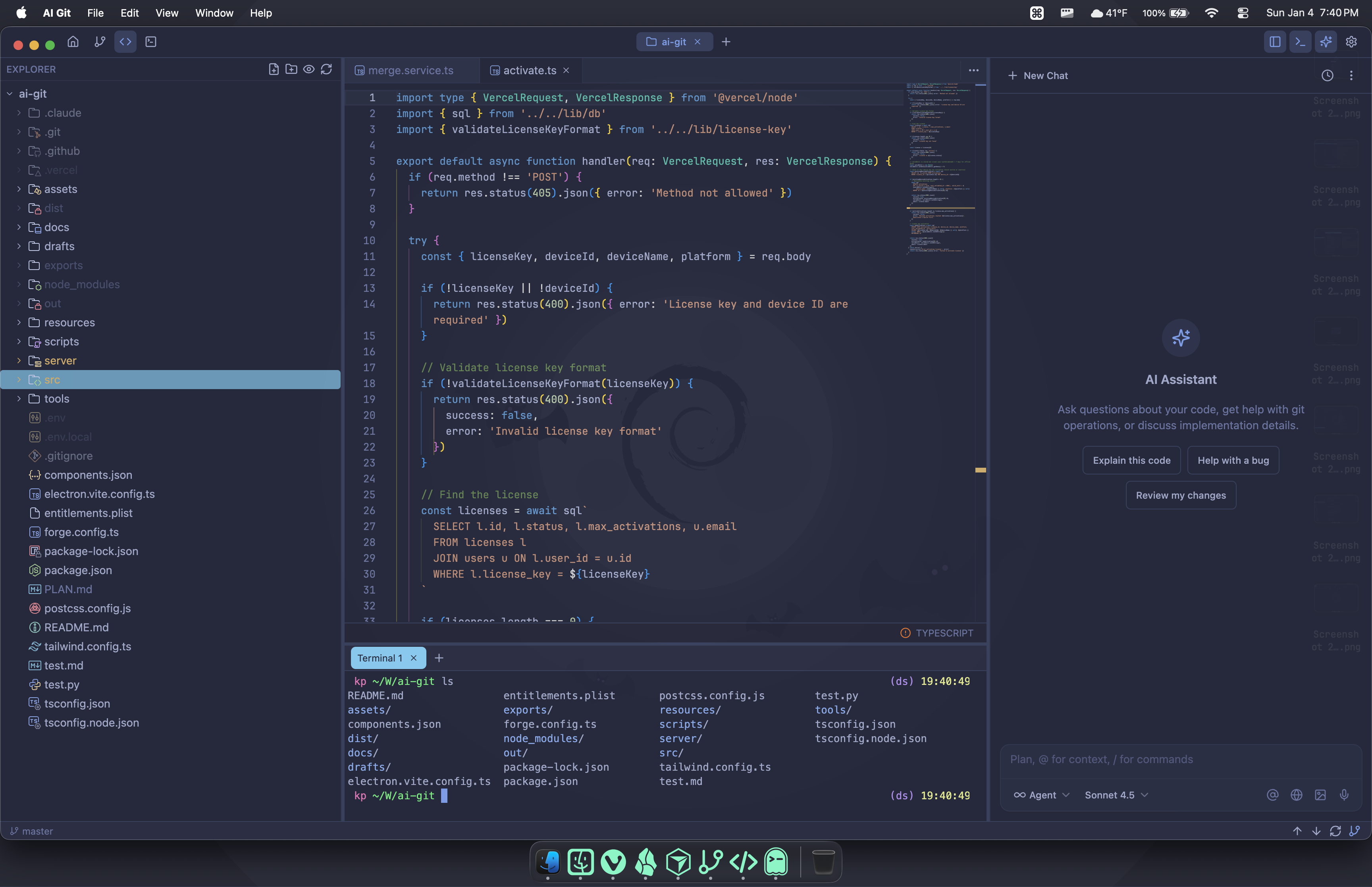Image resolution: width=1372 pixels, height=887 pixels.
Task: Open the AI Assistant sparkle icon
Action: 1325,41
